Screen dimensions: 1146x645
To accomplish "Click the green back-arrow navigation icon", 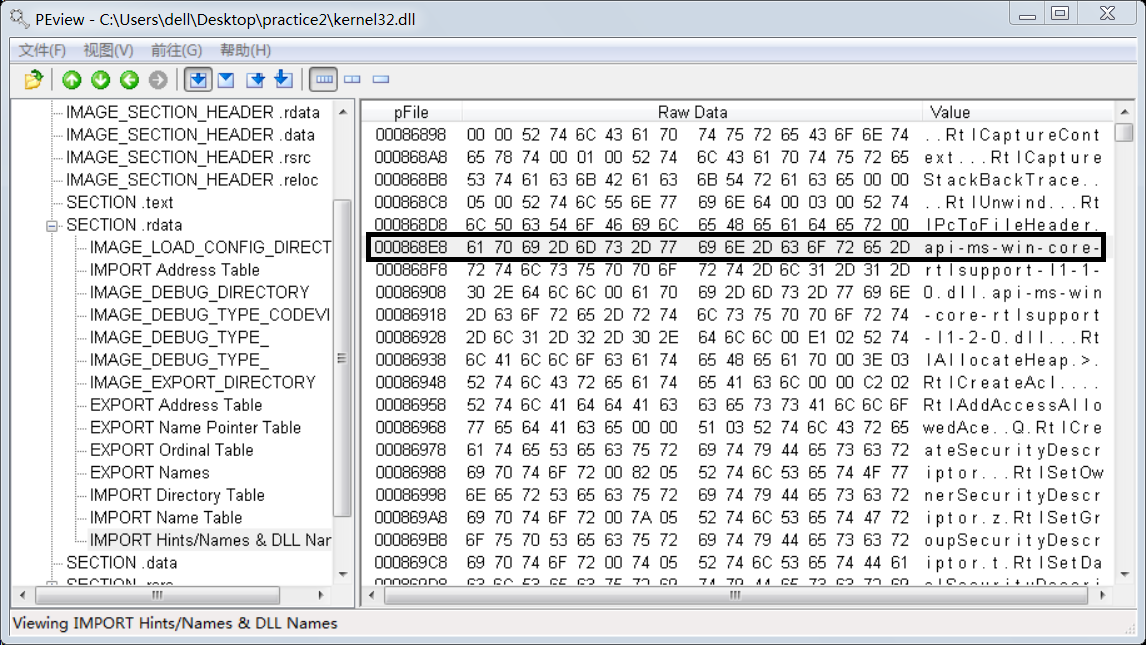I will pyautogui.click(x=128, y=81).
